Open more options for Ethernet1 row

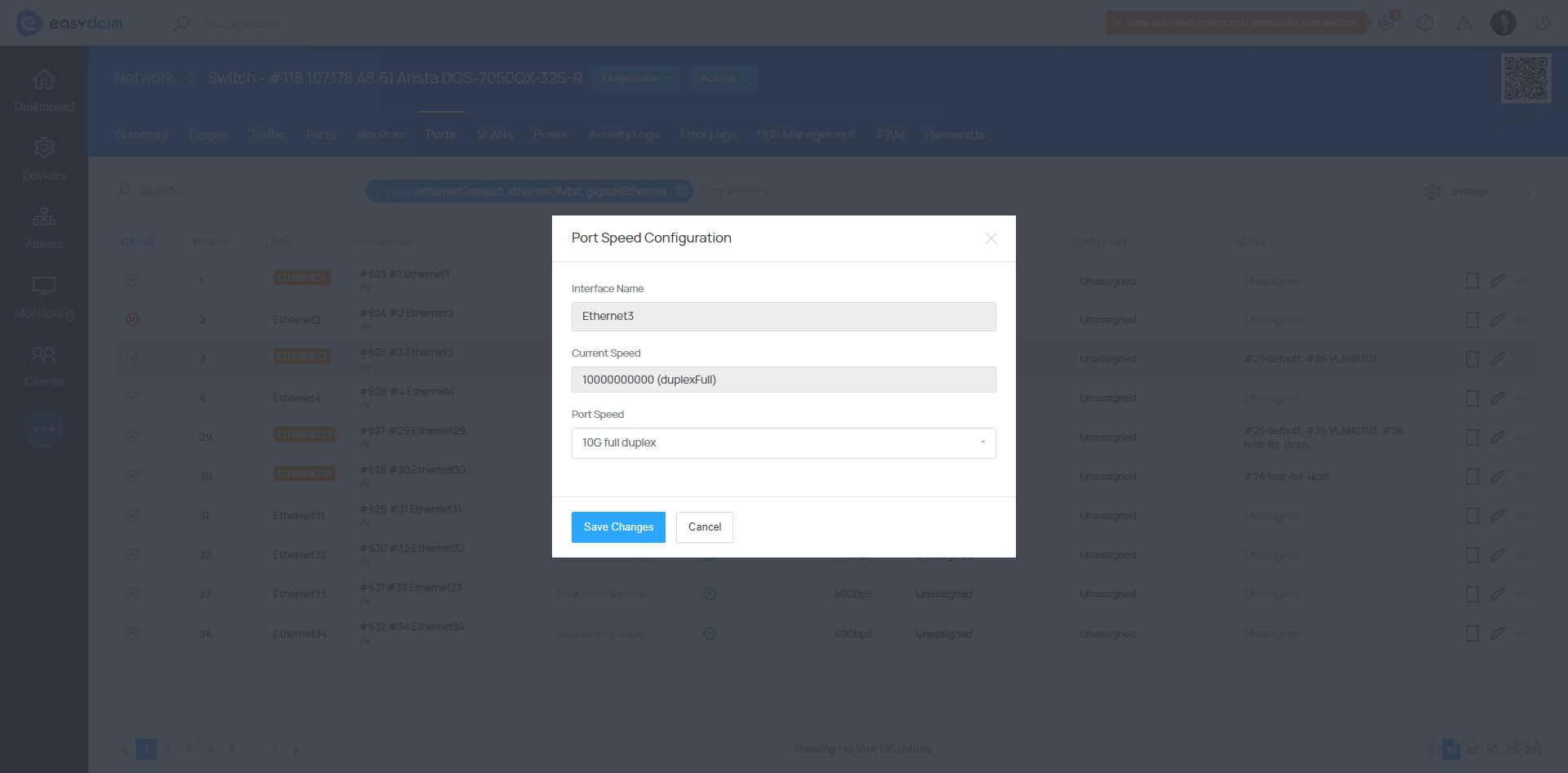click(x=1521, y=281)
